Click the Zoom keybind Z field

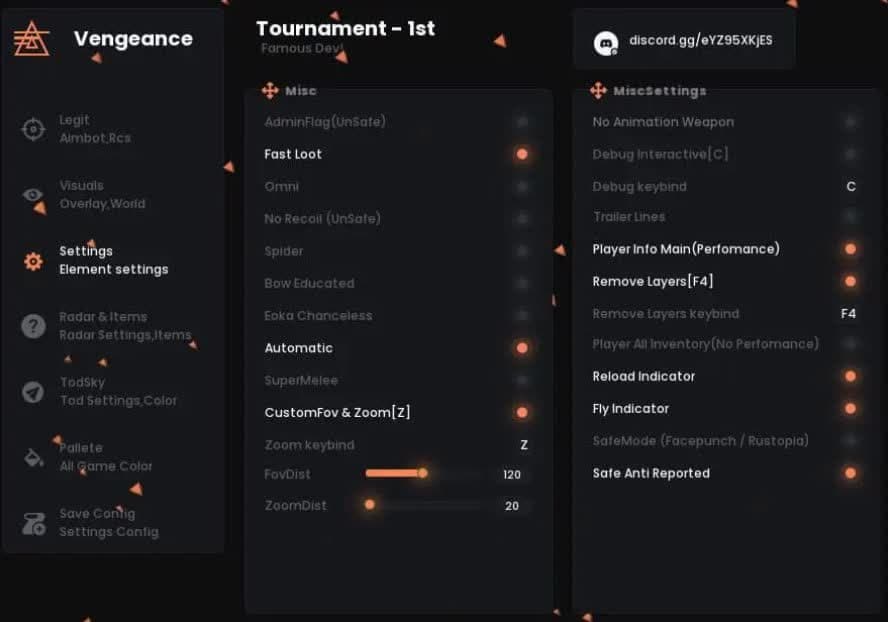click(x=523, y=444)
